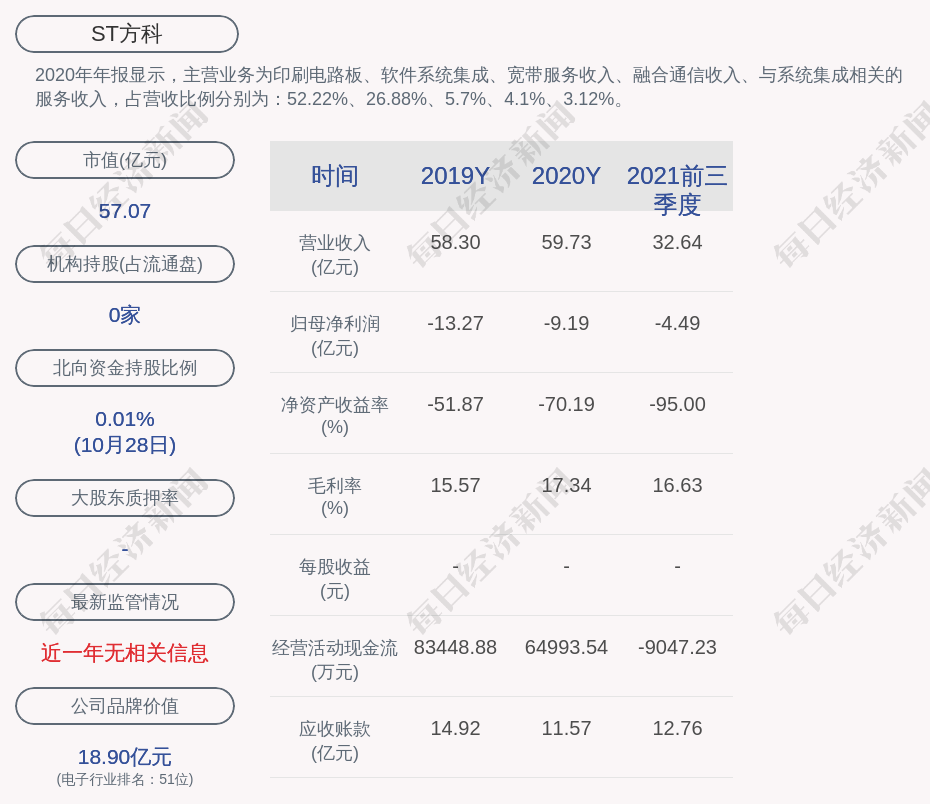
Task: Click the 11.57 receivables cell
Action: click(566, 728)
